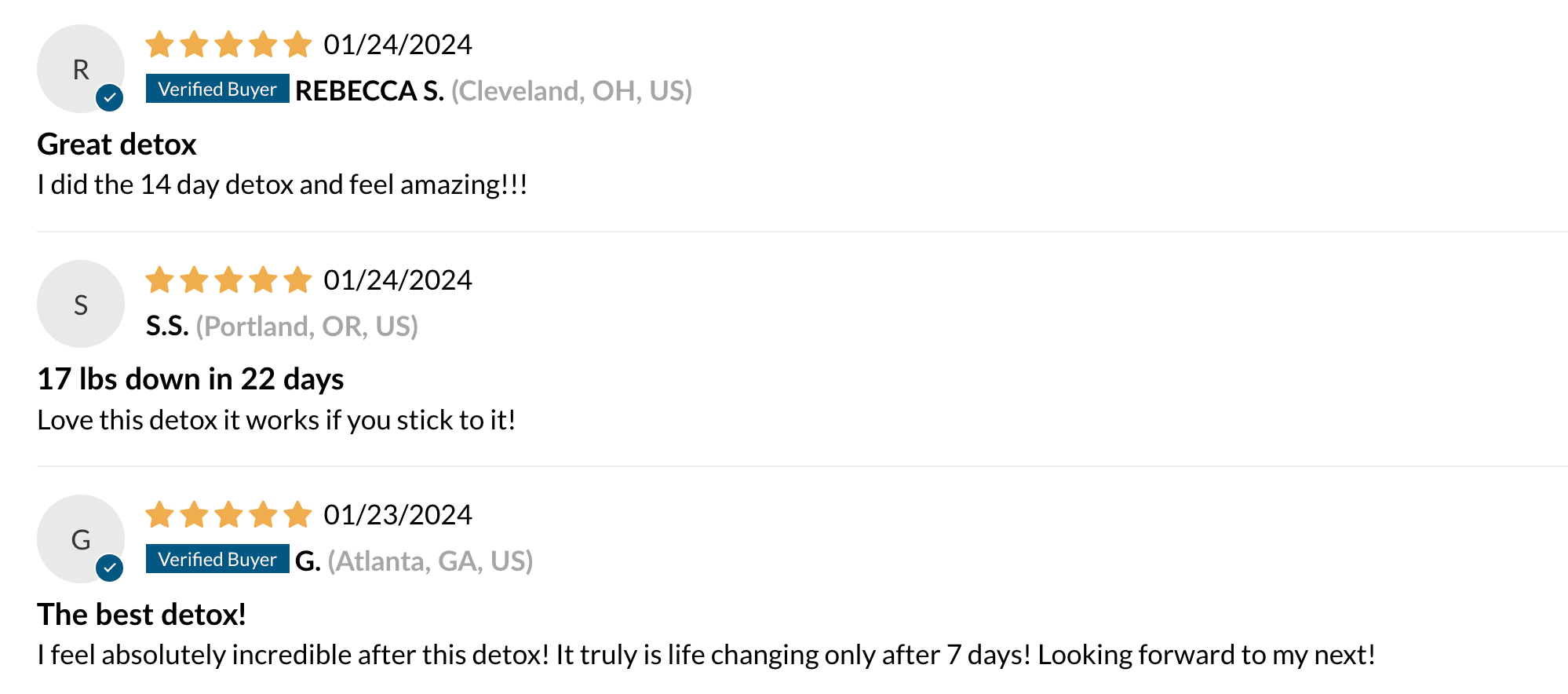
Task: Click the reviewer name G.
Action: tap(308, 561)
